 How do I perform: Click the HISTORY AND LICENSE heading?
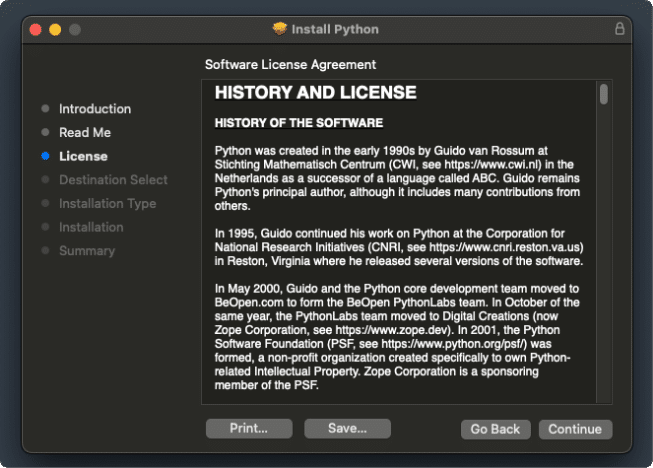coord(316,92)
